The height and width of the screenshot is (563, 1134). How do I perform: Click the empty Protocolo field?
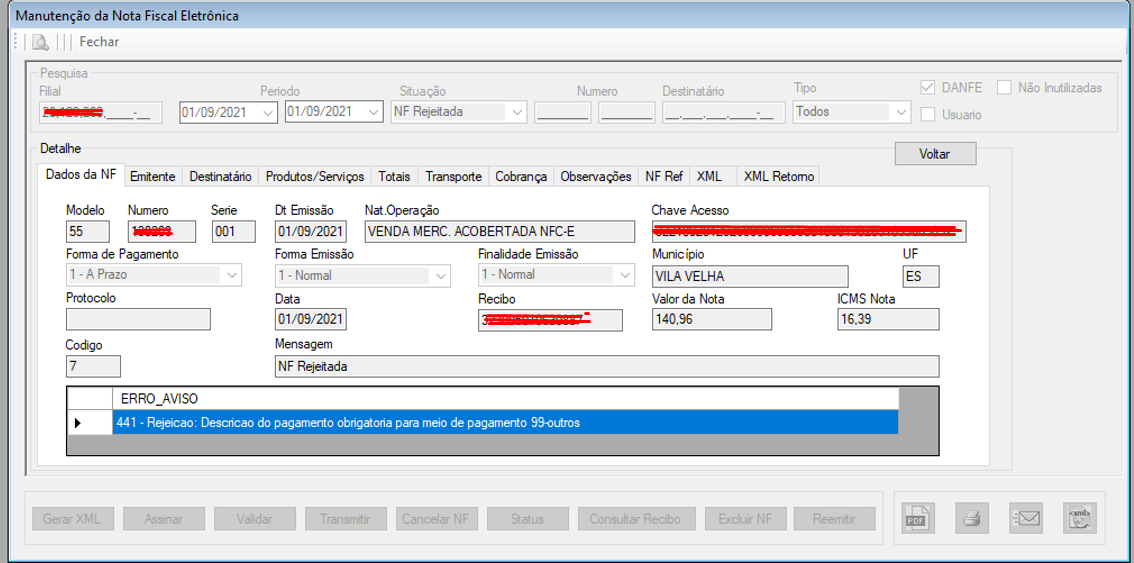pyautogui.click(x=138, y=319)
